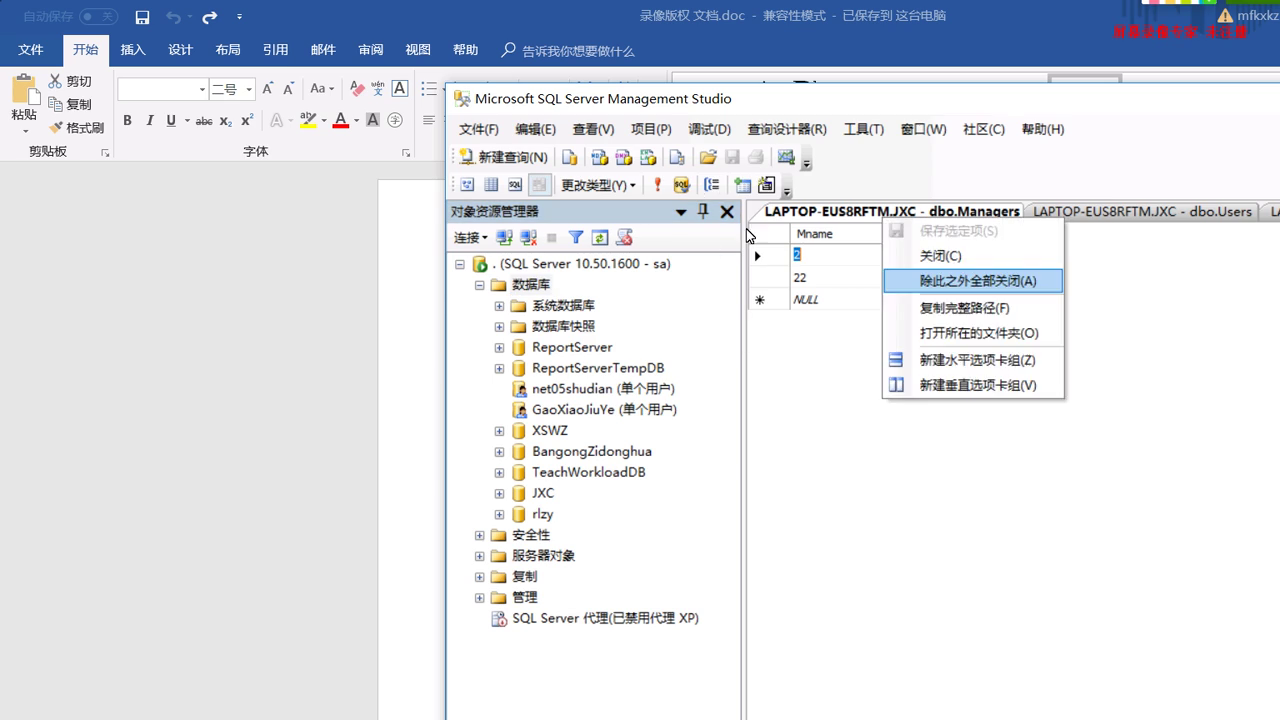The height and width of the screenshot is (720, 1280).
Task: Toggle the 自动保存 switch in Word
Action: coord(98,17)
